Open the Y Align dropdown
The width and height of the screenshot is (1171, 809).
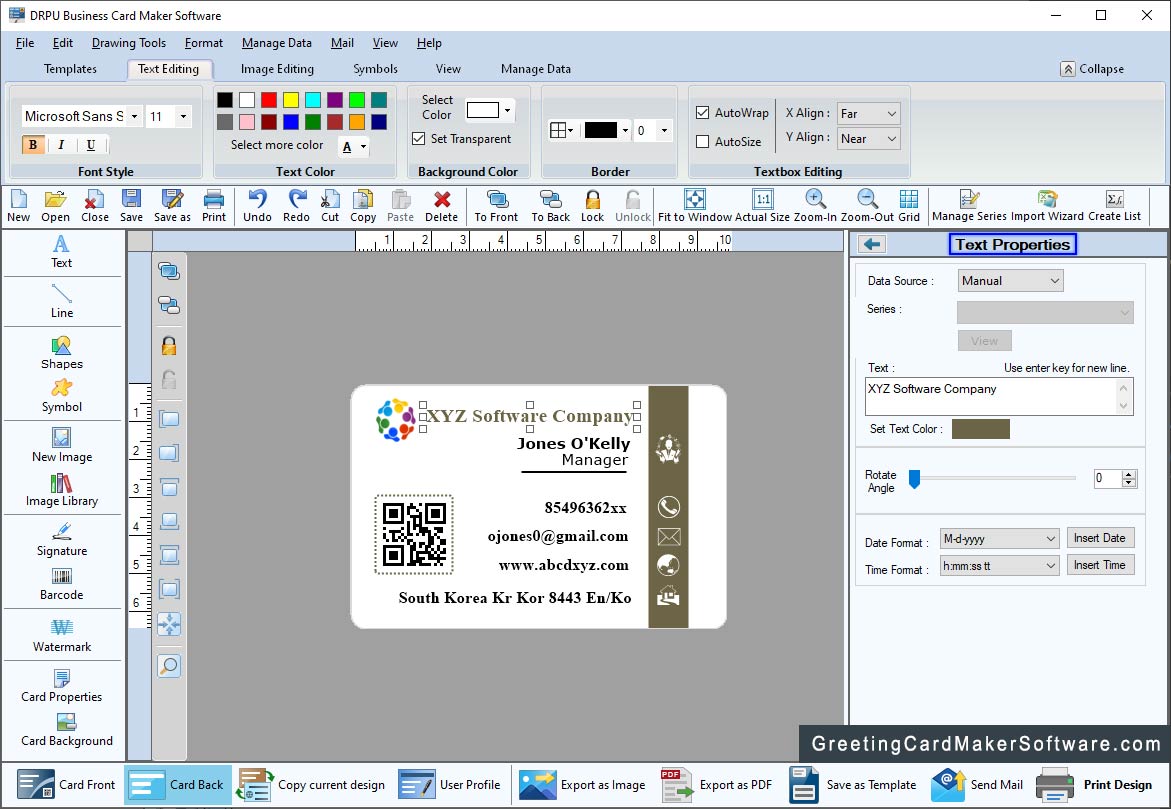tap(869, 139)
